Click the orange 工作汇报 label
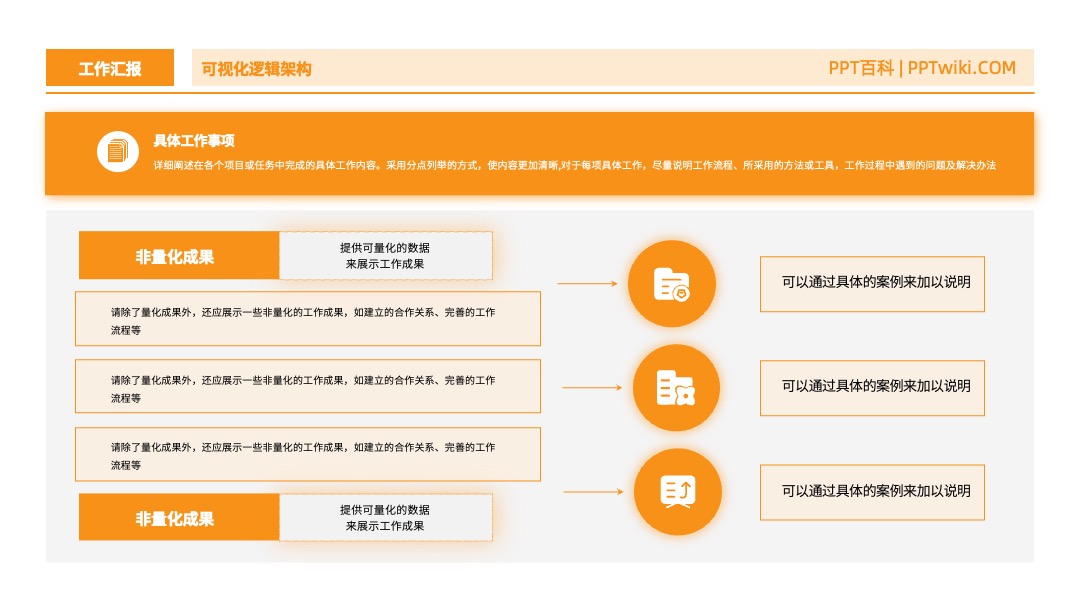This screenshot has height=608, width=1080. [110, 67]
